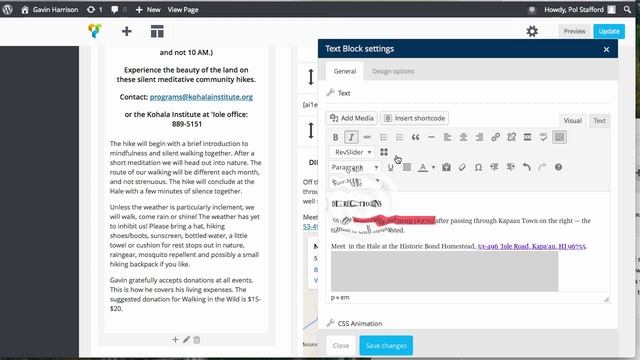The width and height of the screenshot is (640, 360).
Task: Toggle underline formatting
Action: pyautogui.click(x=391, y=167)
